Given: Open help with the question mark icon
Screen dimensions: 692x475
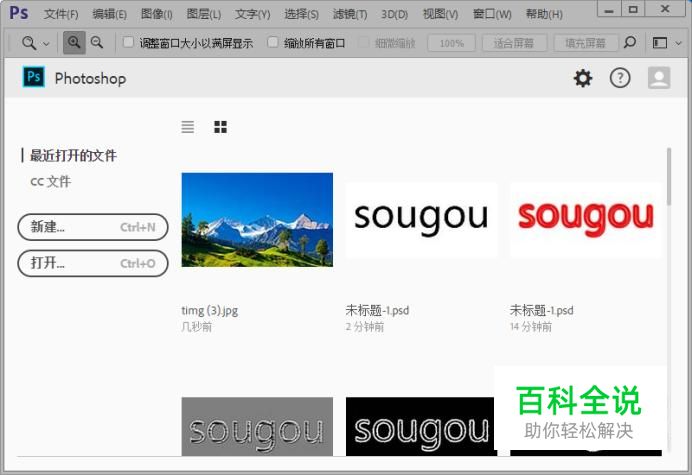Looking at the screenshot, I should pyautogui.click(x=620, y=78).
